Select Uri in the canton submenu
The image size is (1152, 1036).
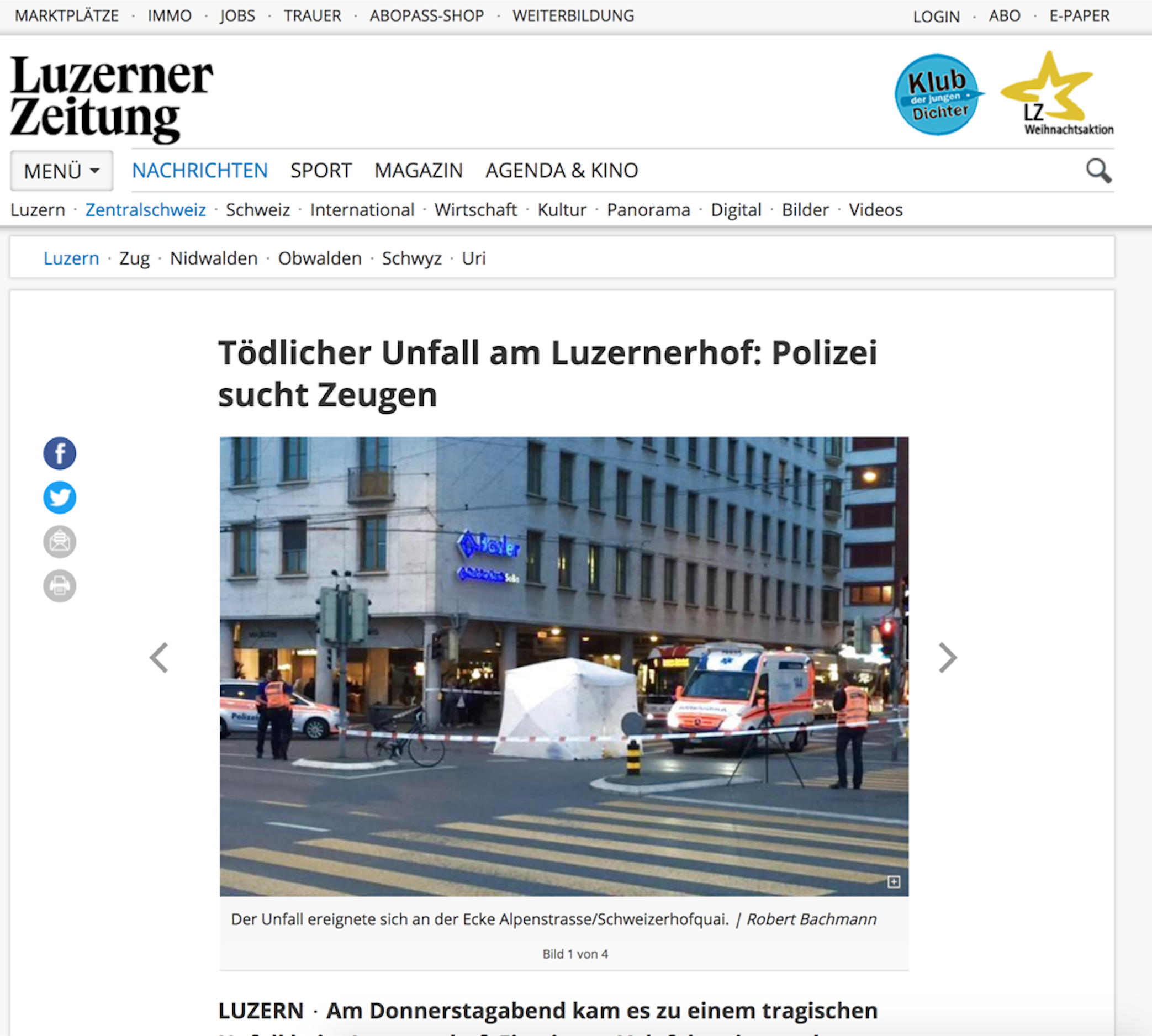[x=473, y=258]
